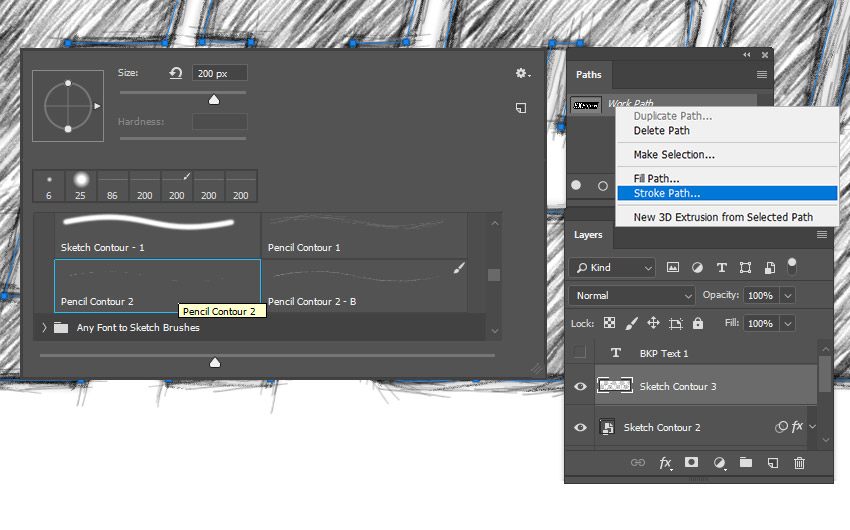Click the layer Fill value field
This screenshot has width=850, height=530.
click(x=761, y=324)
